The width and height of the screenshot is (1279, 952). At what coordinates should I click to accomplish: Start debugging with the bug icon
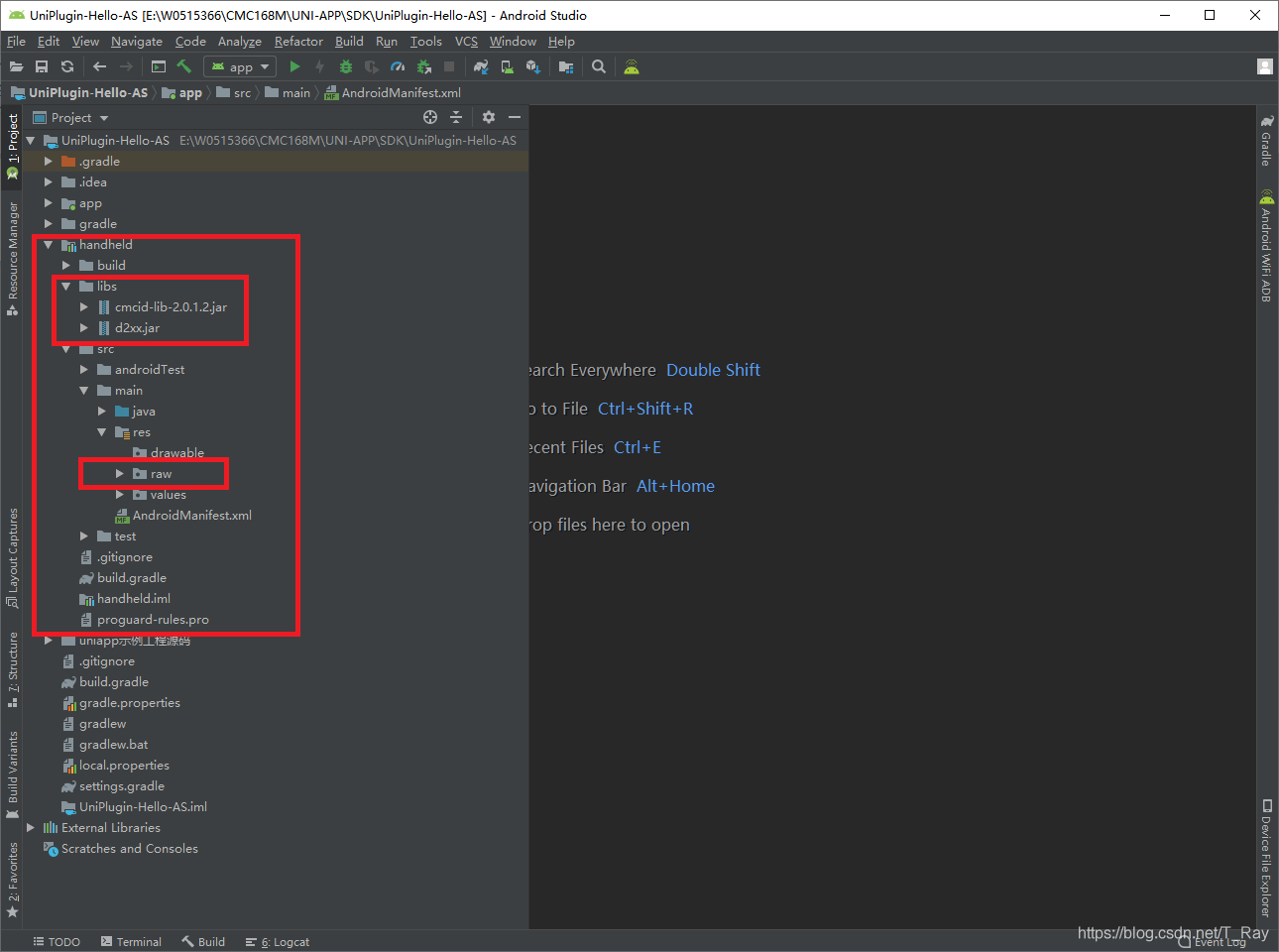(346, 66)
